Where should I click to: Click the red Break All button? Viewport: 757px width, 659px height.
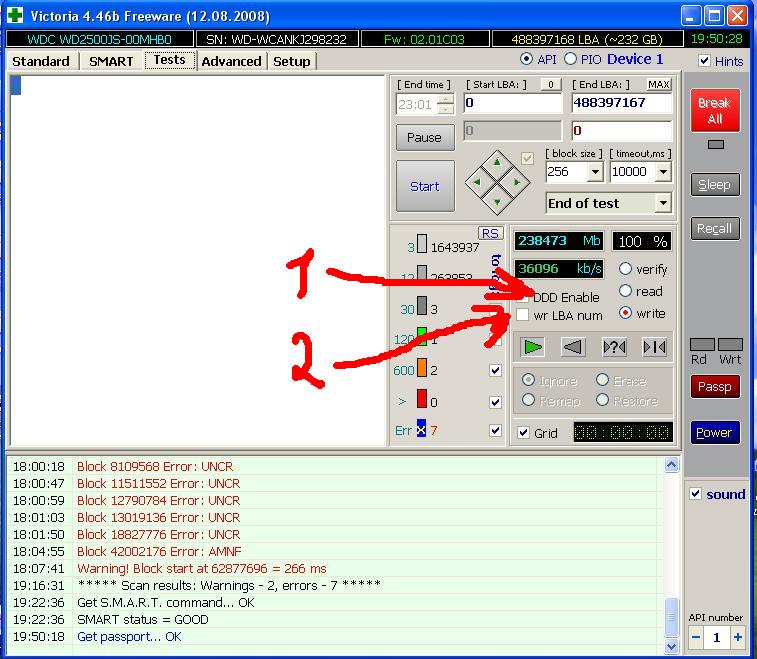pos(714,110)
